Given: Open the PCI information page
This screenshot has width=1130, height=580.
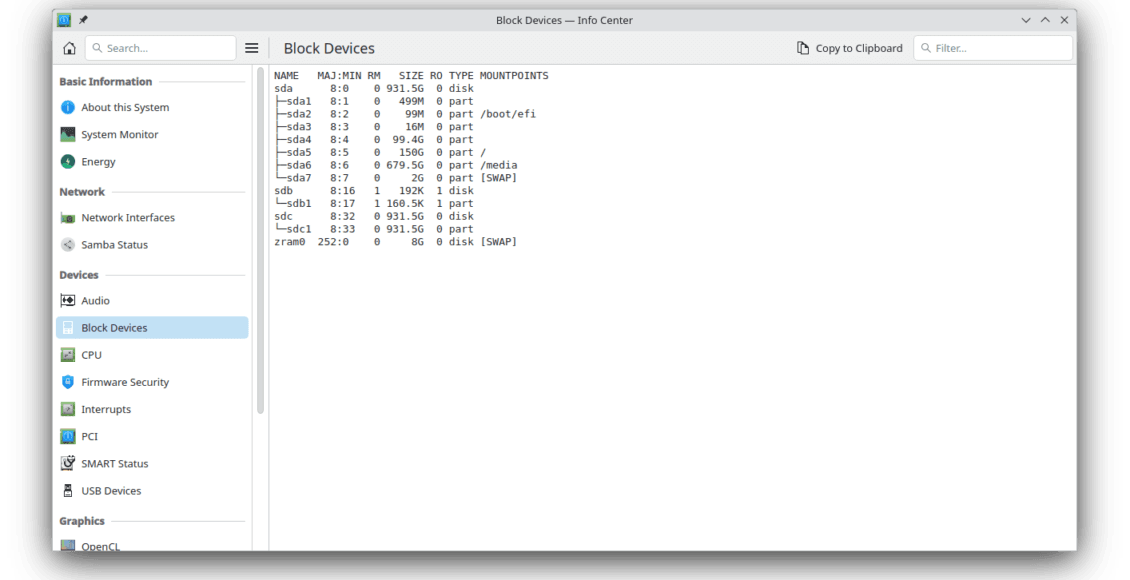Looking at the screenshot, I should [x=89, y=436].
